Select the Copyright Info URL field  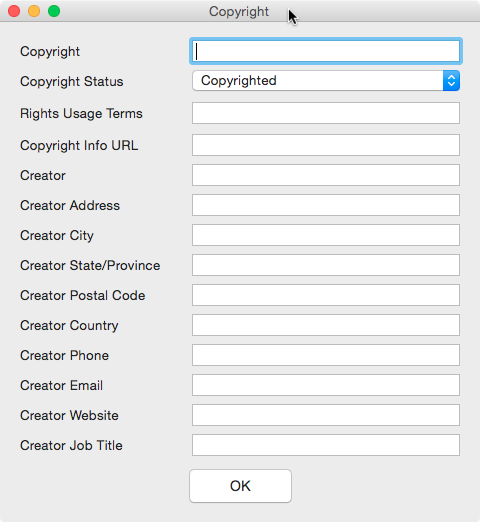326,145
